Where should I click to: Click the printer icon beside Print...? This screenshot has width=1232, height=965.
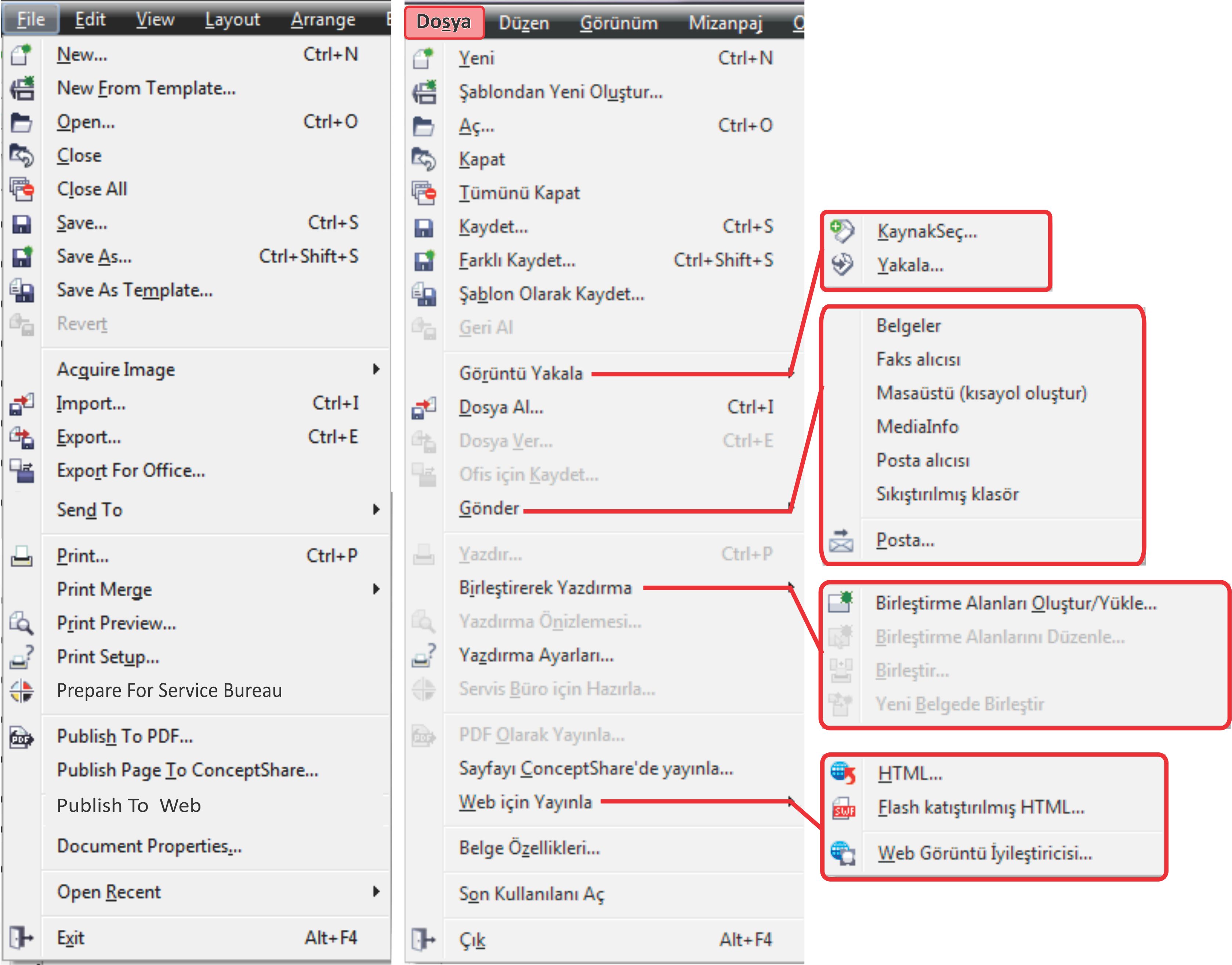(x=21, y=556)
